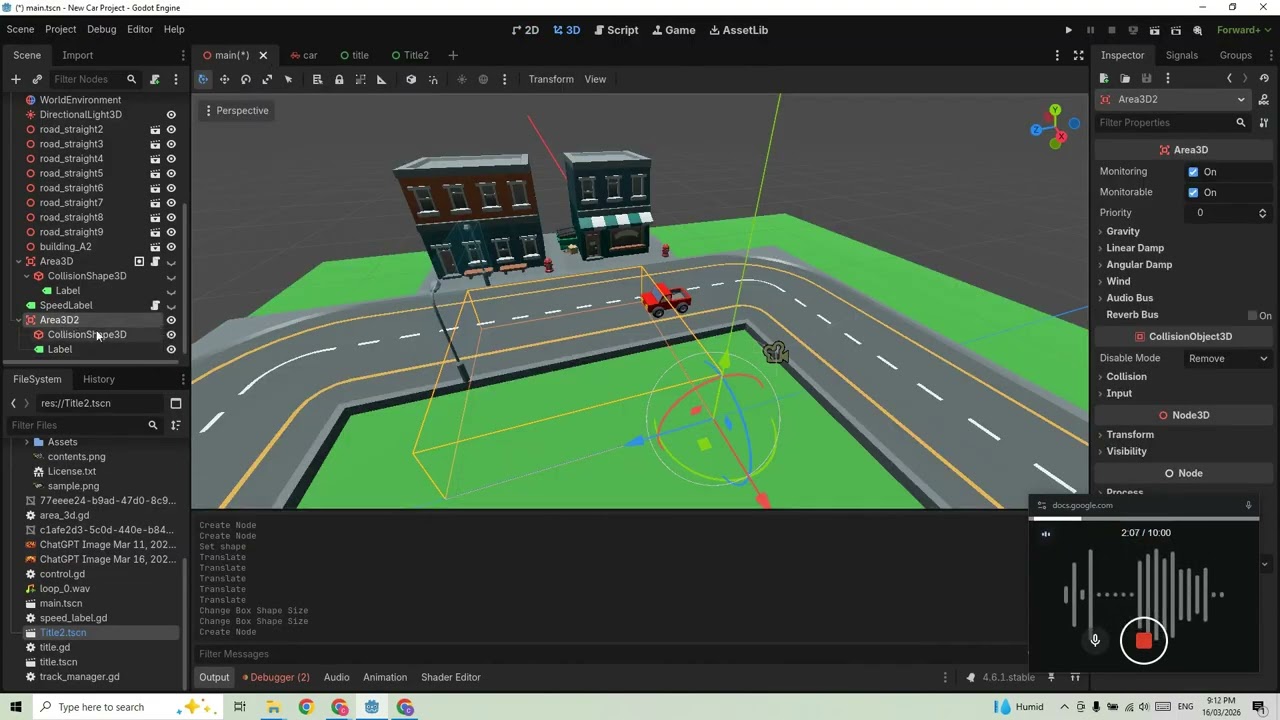Expand the Assets folder
The width and height of the screenshot is (1280, 720).
(x=27, y=442)
